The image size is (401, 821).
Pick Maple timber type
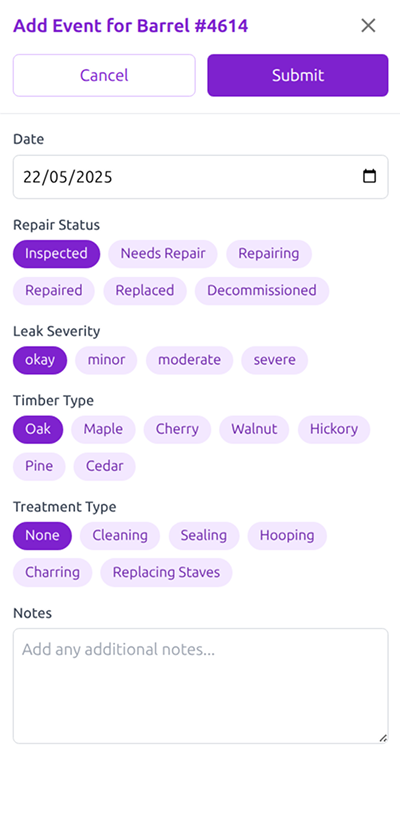coord(103,430)
